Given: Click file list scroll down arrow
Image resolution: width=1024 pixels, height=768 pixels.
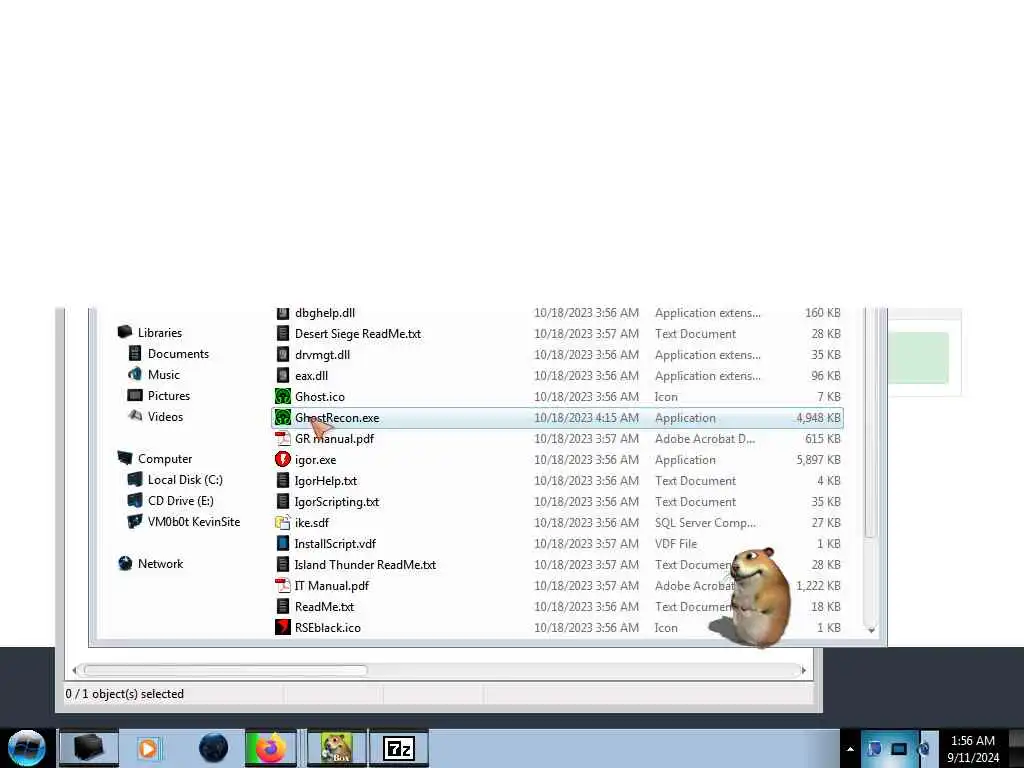Looking at the screenshot, I should (871, 630).
